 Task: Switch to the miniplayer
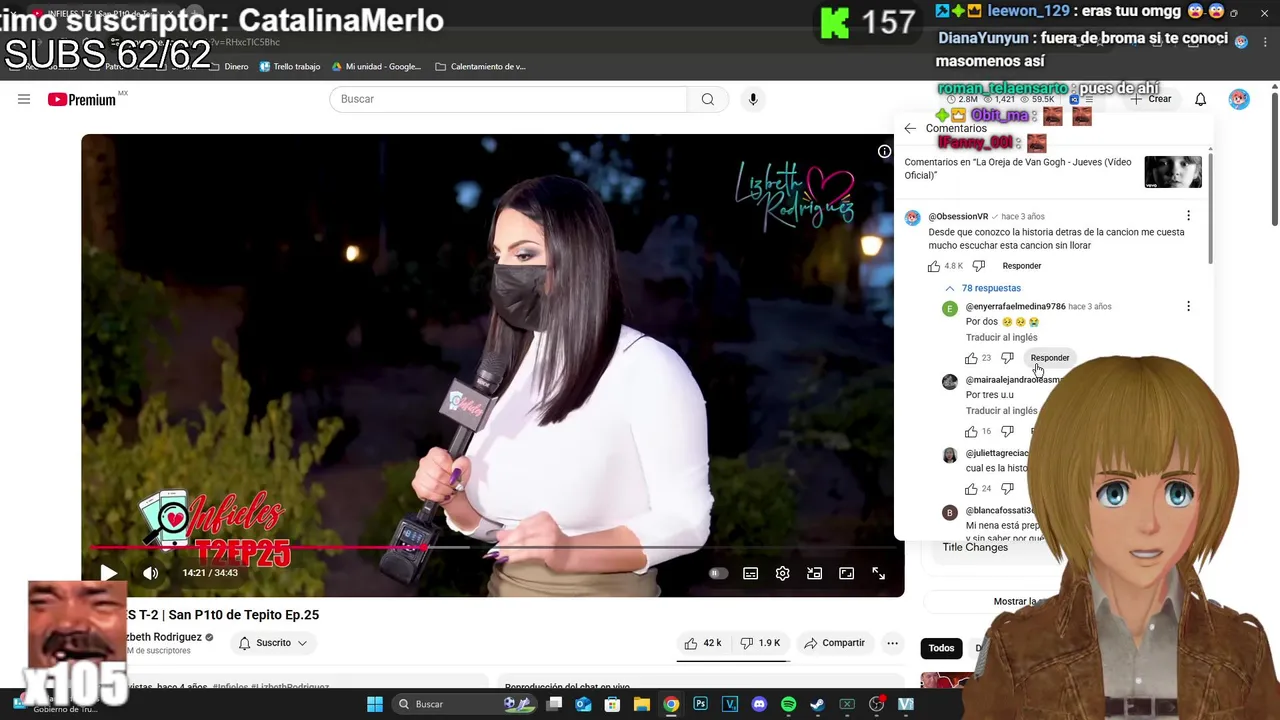[x=814, y=573]
